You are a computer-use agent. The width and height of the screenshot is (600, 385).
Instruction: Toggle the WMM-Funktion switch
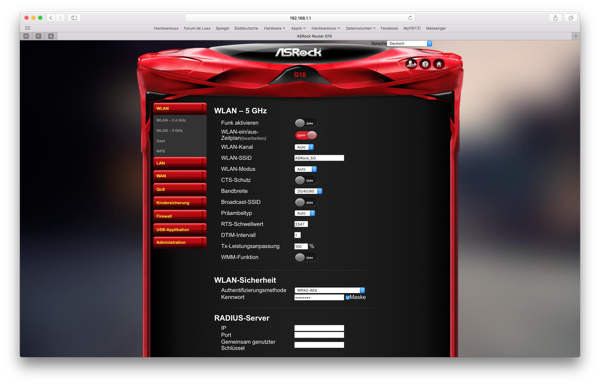pos(305,258)
